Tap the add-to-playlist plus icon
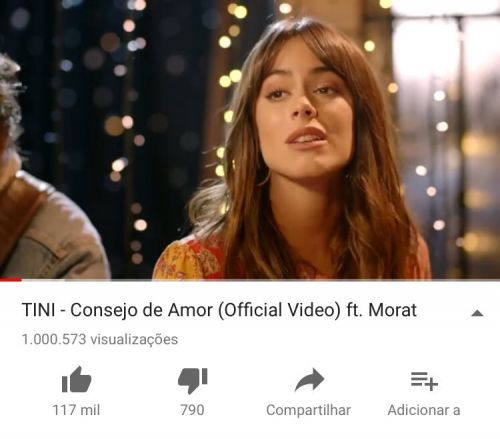 coord(424,381)
